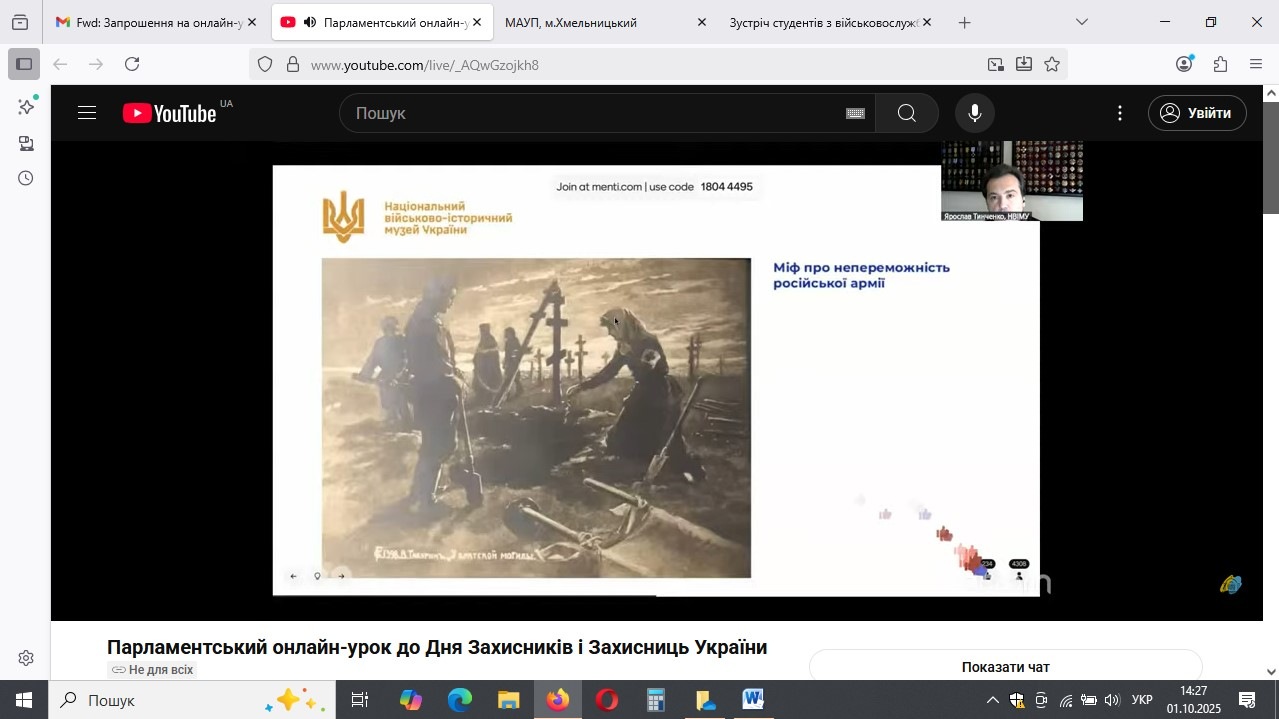Click the live stream video player
1279x719 pixels.
tap(656, 380)
